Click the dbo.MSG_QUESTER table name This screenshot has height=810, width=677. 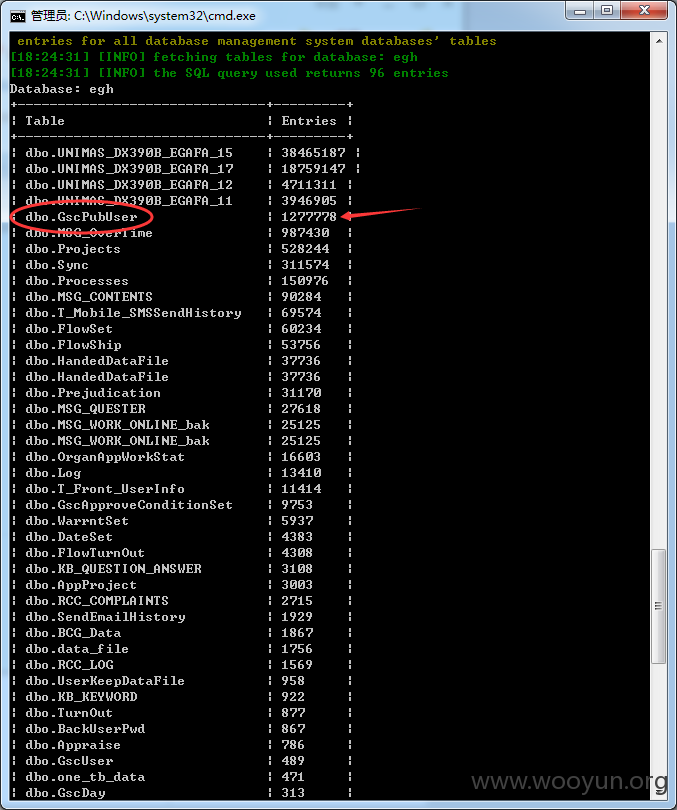click(x=85, y=409)
